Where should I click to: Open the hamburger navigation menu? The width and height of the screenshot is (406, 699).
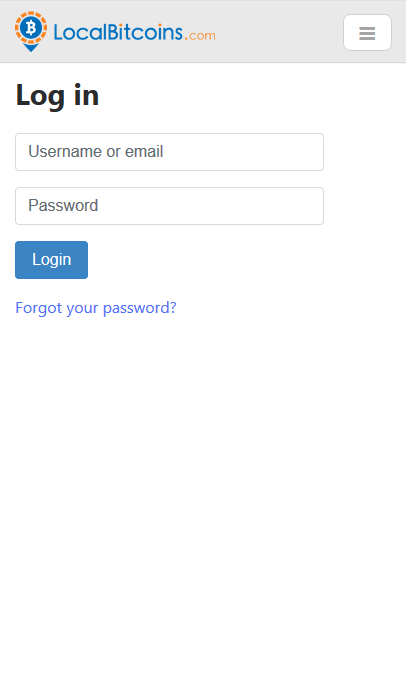367,33
